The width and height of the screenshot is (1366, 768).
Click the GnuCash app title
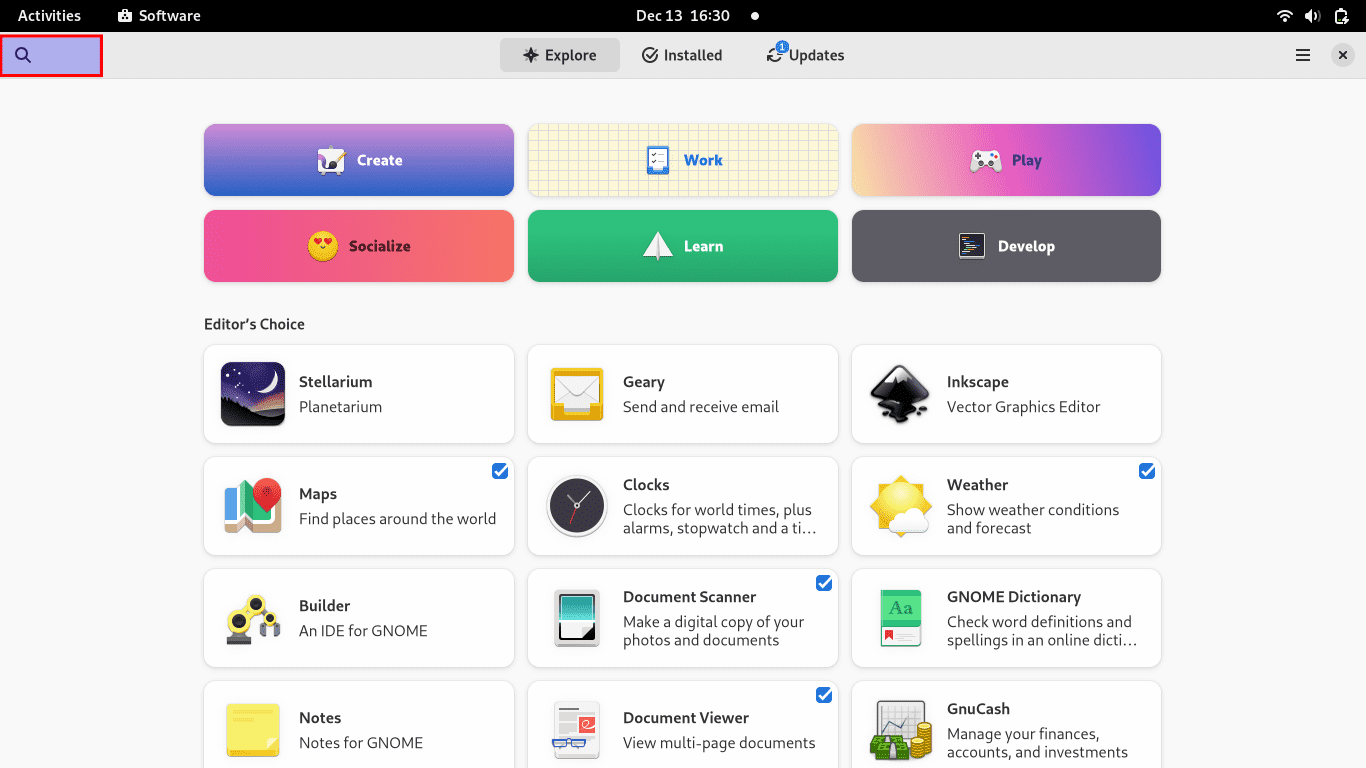click(x=978, y=709)
